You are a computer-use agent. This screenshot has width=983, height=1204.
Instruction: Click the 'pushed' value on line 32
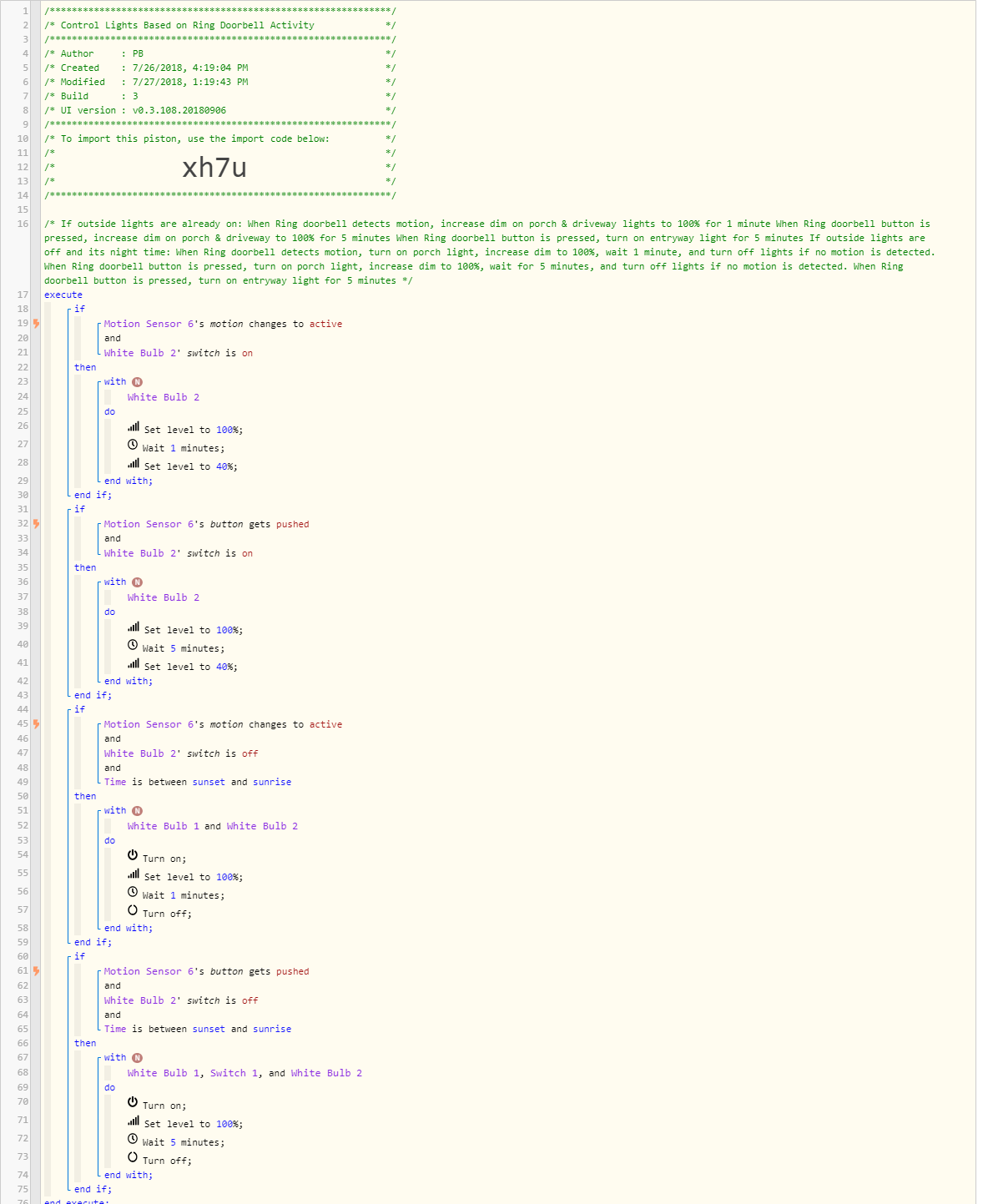click(293, 524)
